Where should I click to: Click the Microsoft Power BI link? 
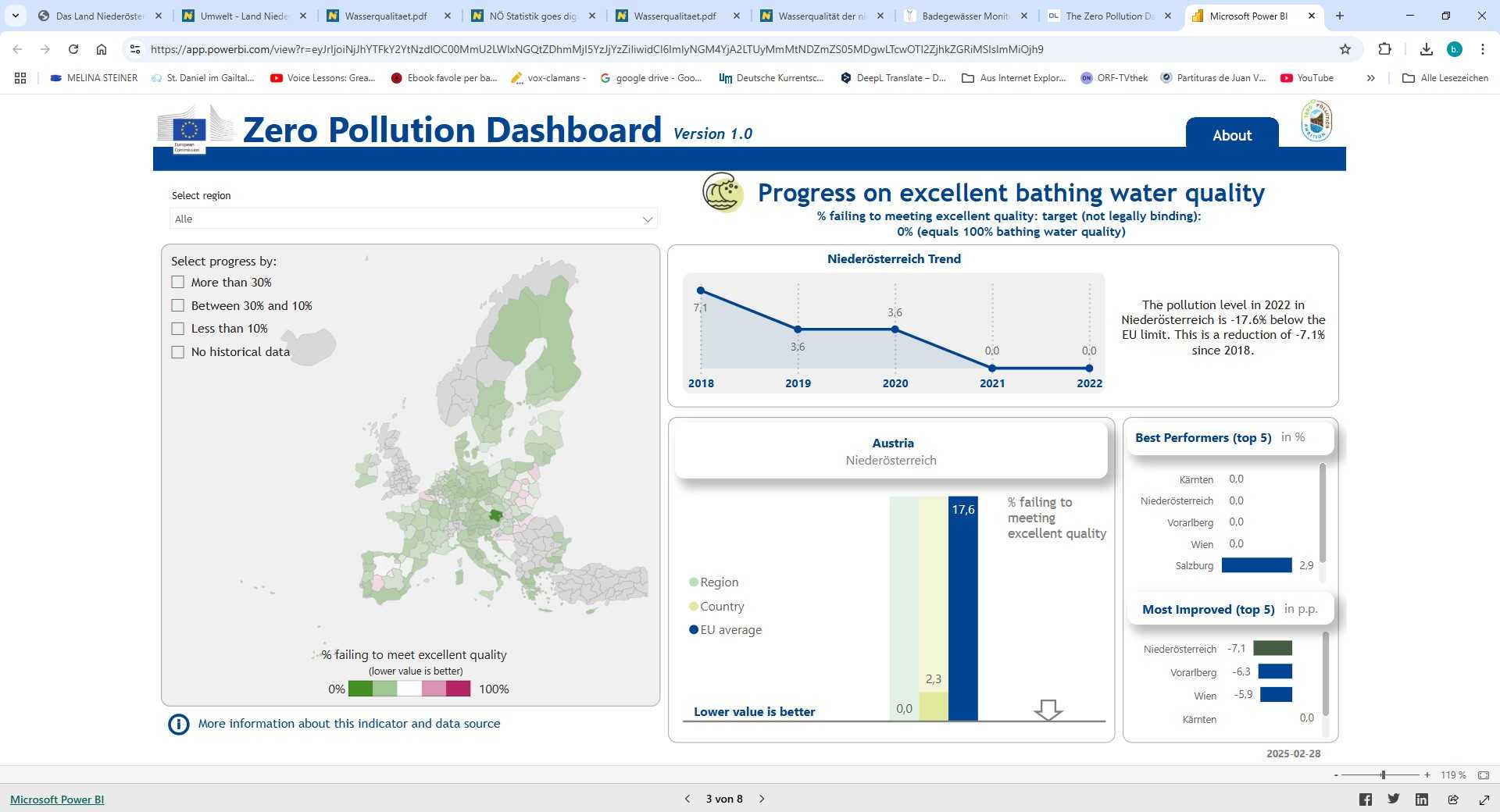pos(56,799)
